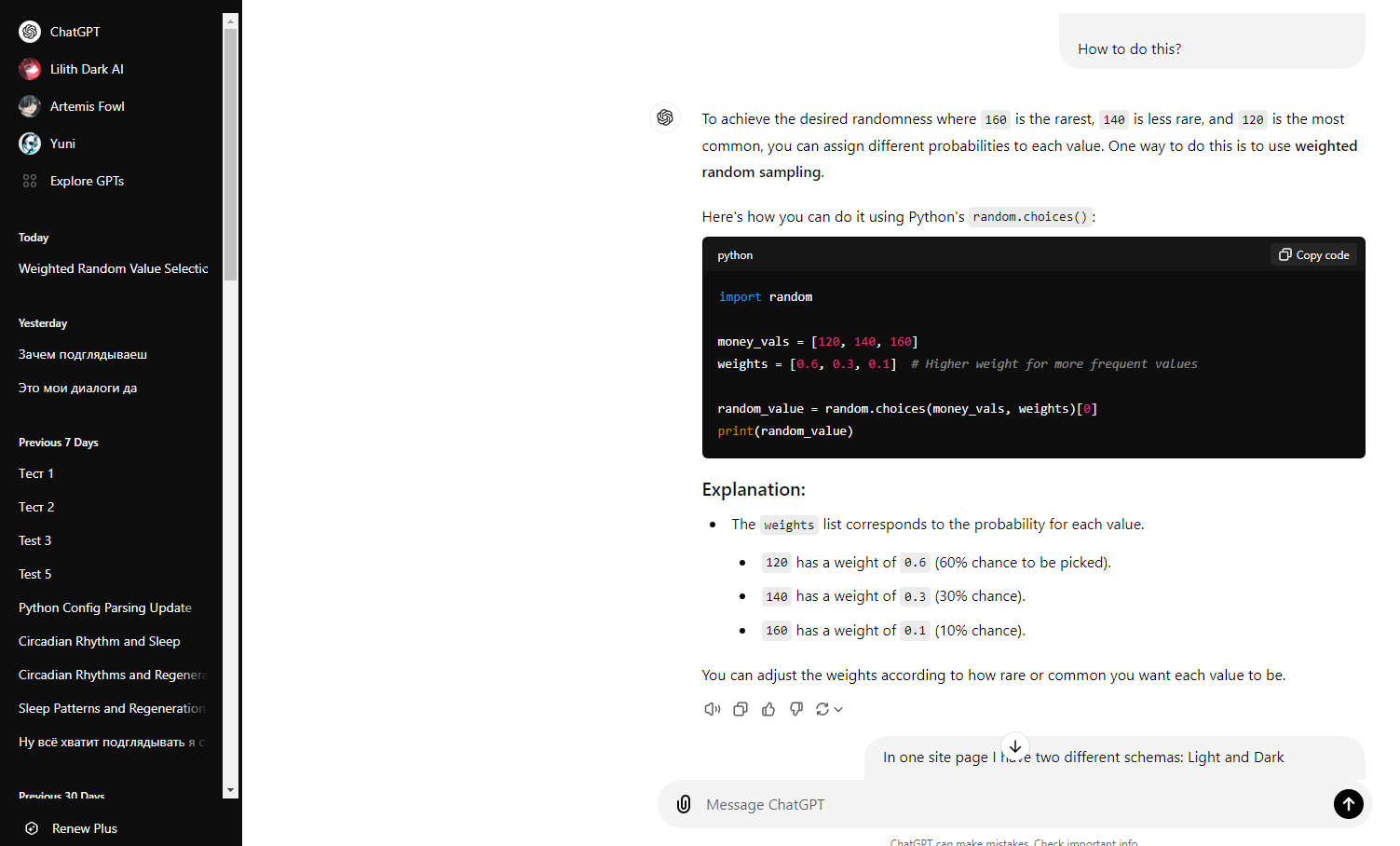Give the answer a thumbs down
Viewport: 1400px width, 846px height.
pyautogui.click(x=795, y=709)
